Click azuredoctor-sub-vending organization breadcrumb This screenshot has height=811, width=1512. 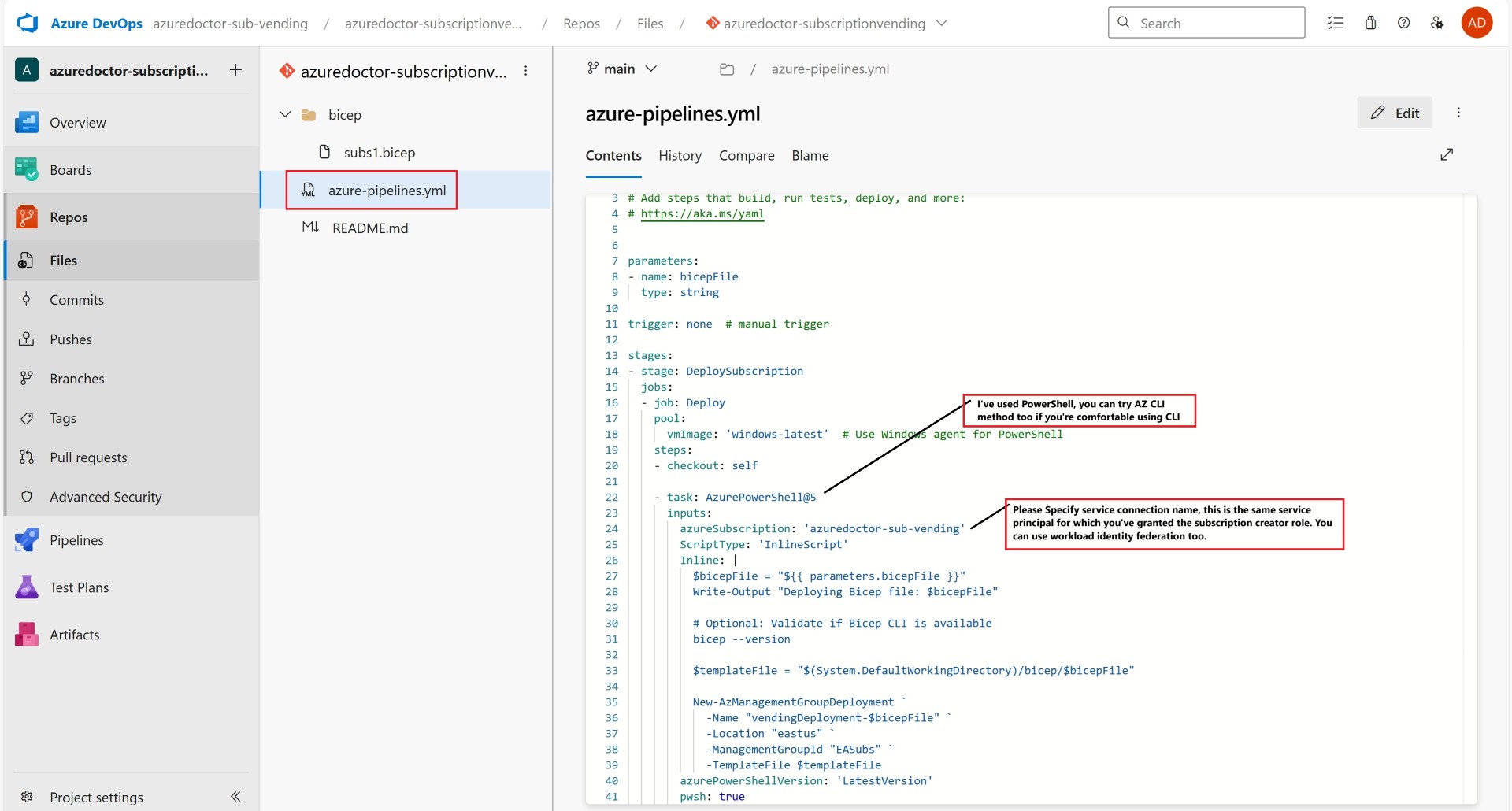[x=231, y=24]
